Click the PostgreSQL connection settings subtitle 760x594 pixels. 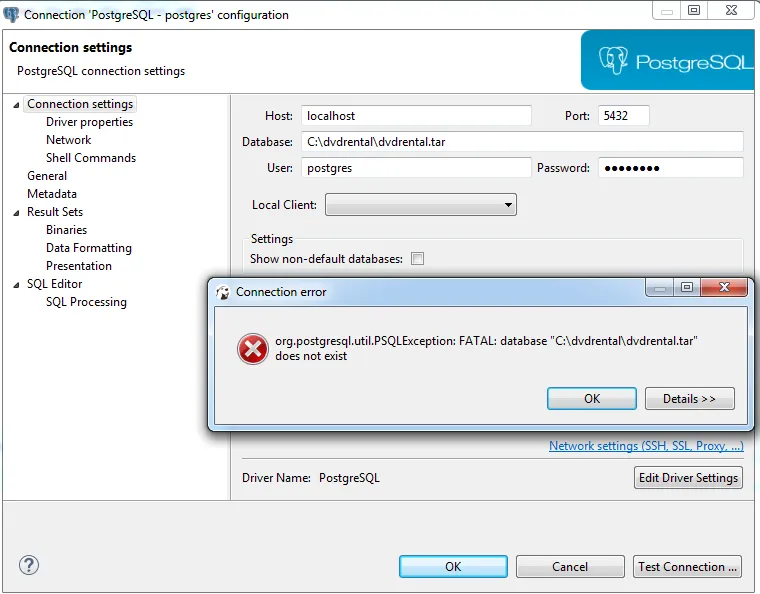[x=101, y=71]
